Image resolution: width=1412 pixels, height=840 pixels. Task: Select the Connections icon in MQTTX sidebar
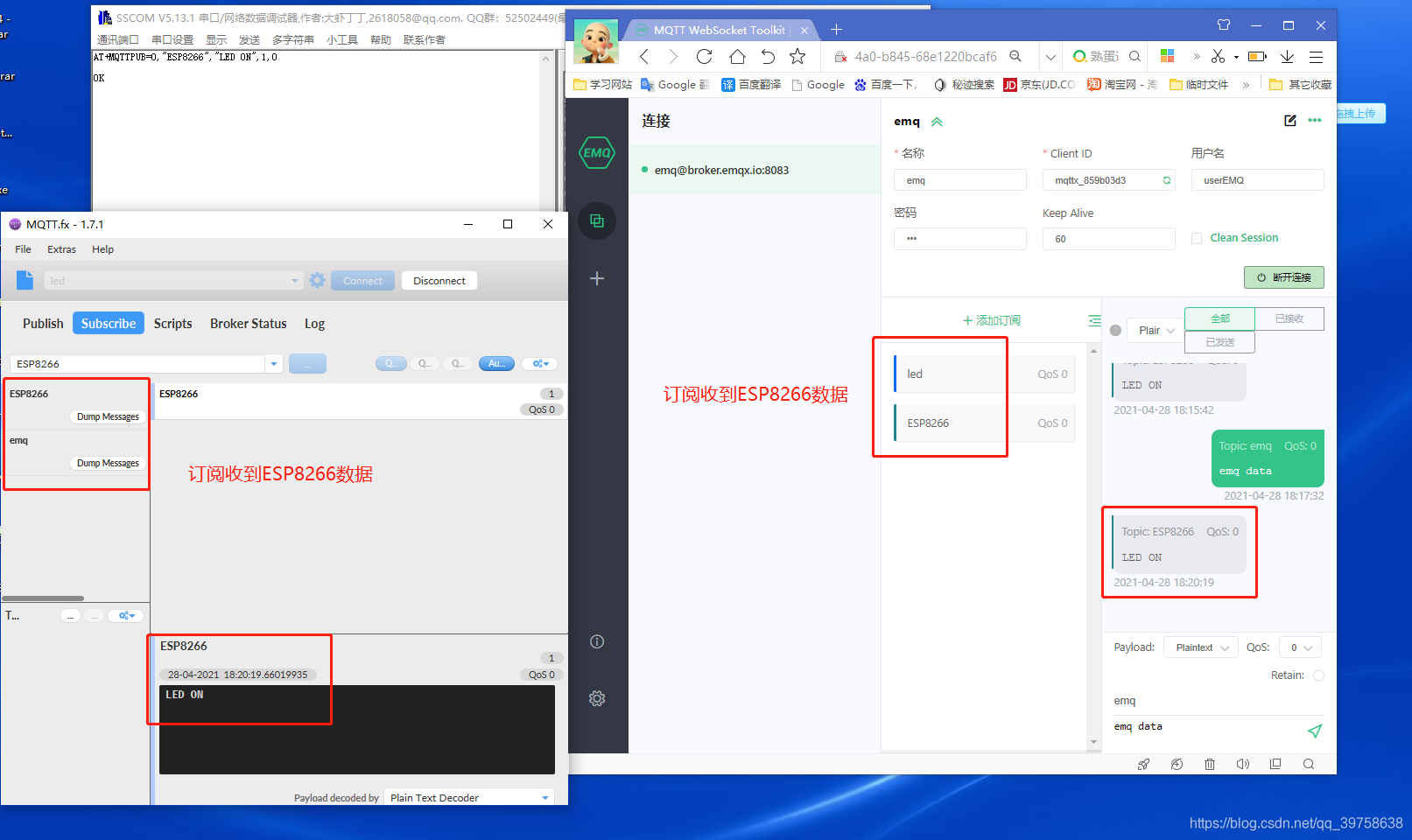[597, 220]
